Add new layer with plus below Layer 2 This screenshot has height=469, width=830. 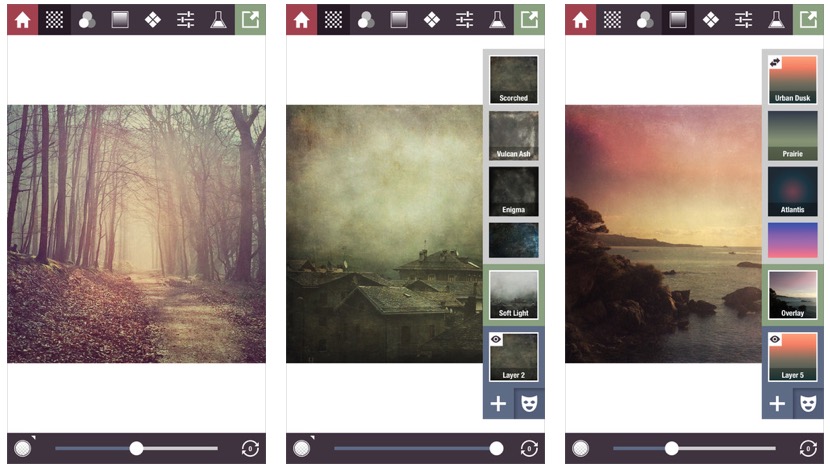[498, 403]
